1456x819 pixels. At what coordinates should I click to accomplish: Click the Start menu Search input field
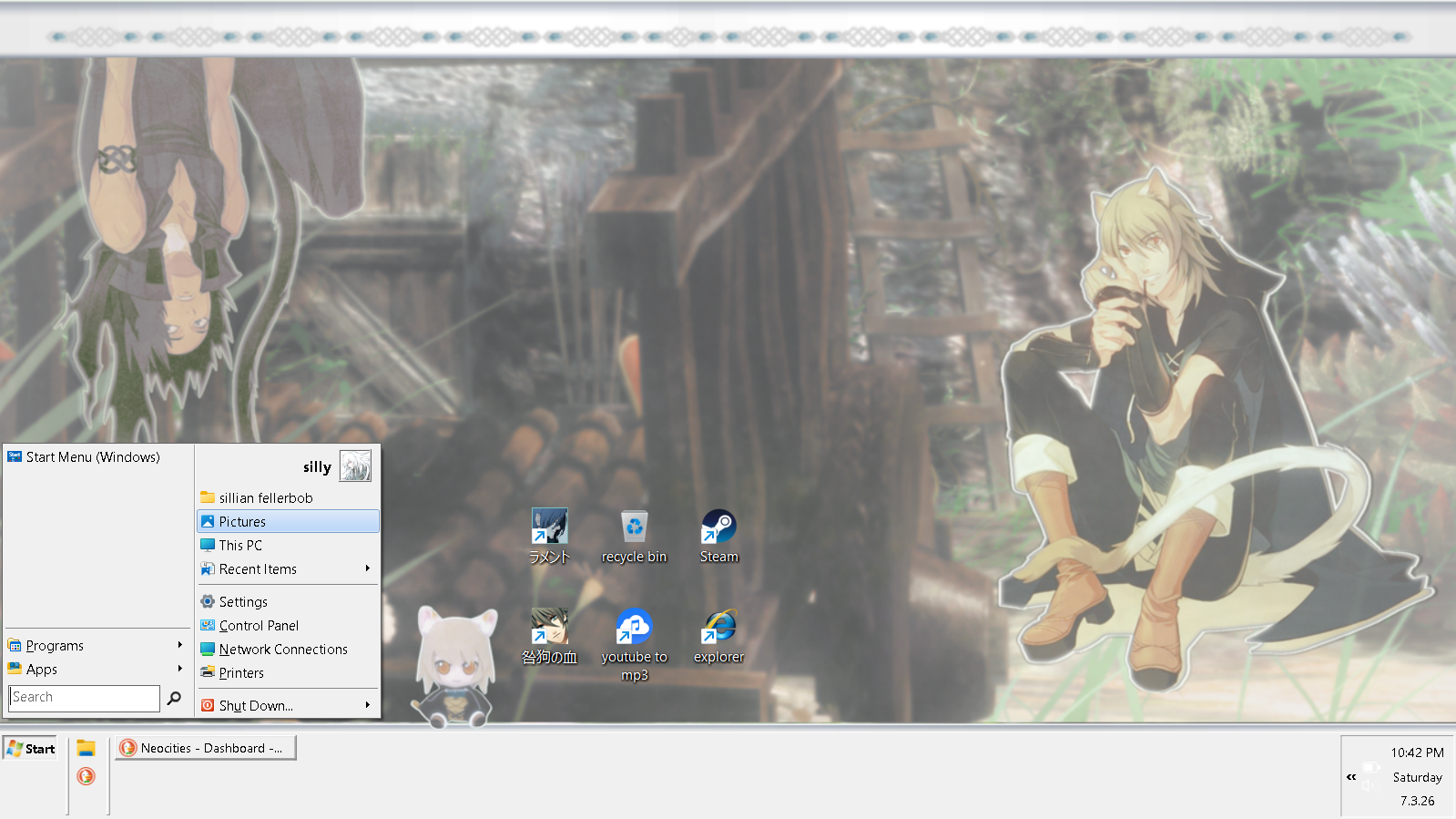(x=84, y=698)
